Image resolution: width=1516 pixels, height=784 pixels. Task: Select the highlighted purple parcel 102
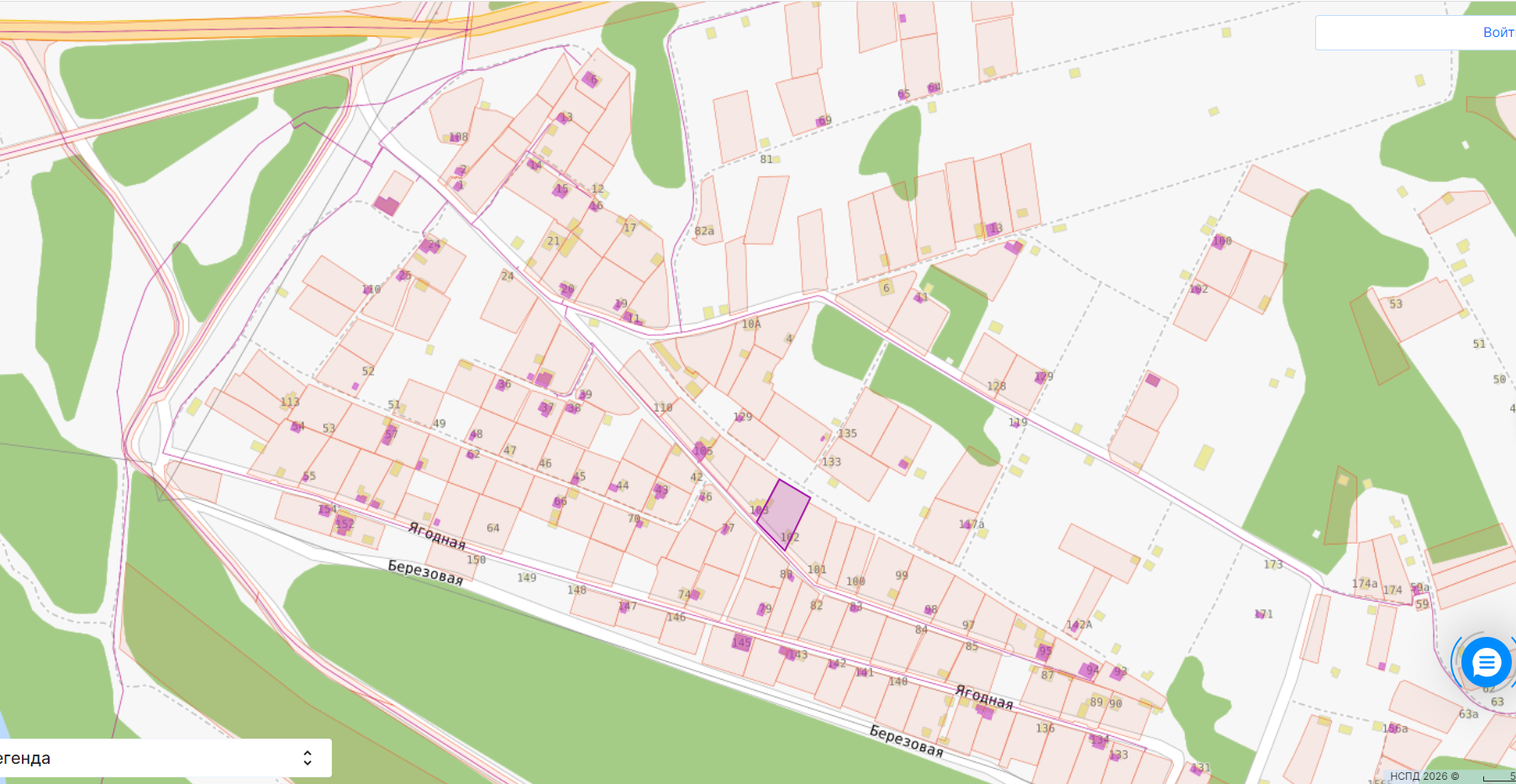click(x=783, y=514)
